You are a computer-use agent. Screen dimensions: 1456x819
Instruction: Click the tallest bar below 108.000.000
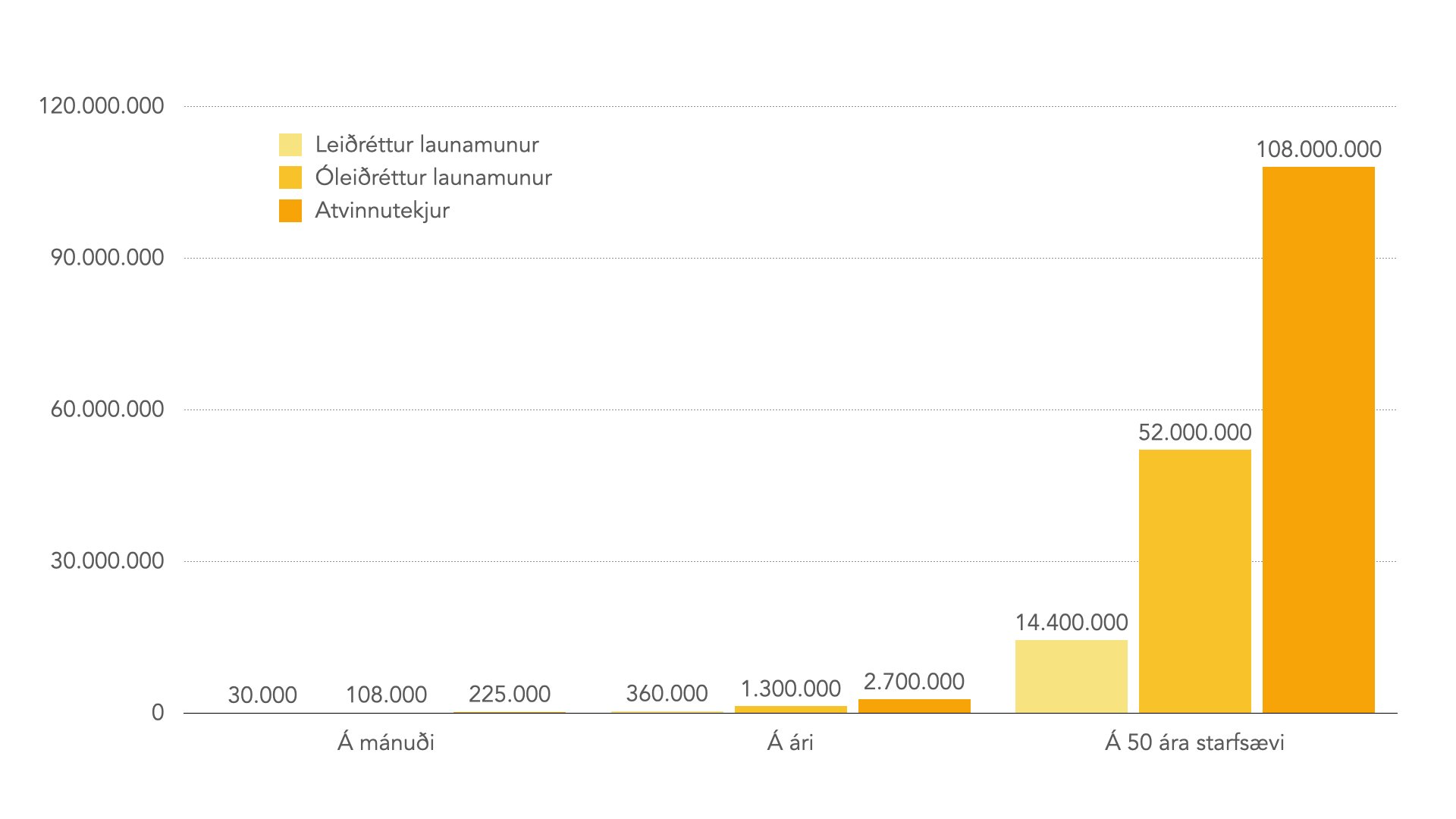1318,440
